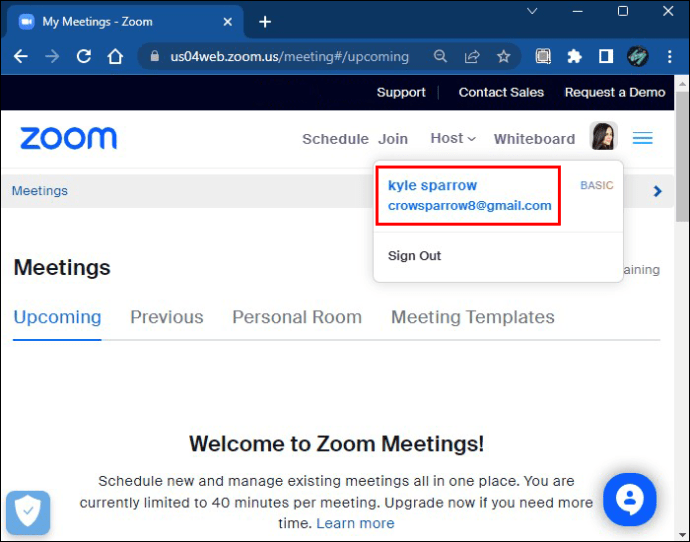This screenshot has width=690, height=542.
Task: Maximize the browser window
Action: click(x=623, y=11)
